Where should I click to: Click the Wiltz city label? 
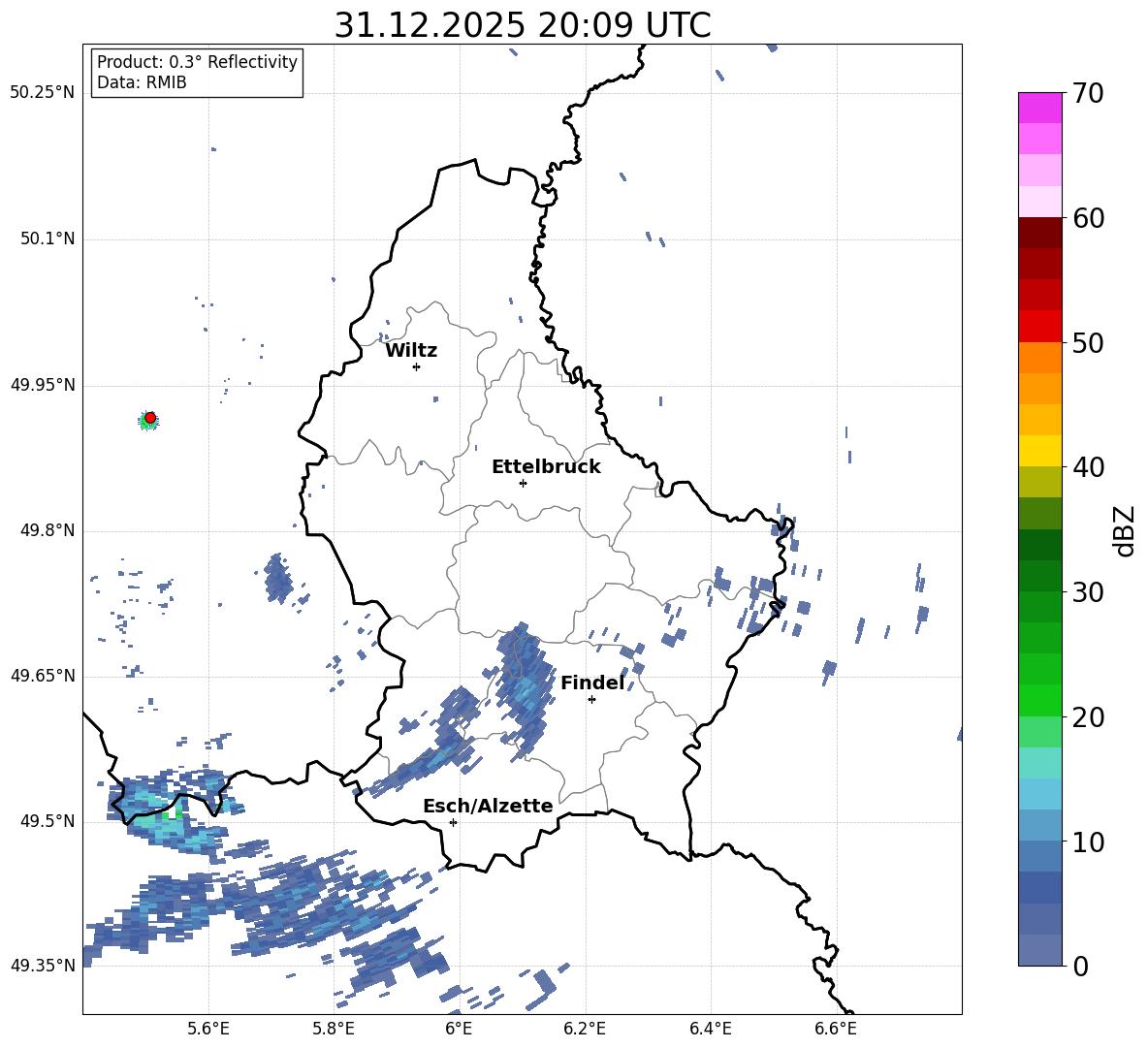pyautogui.click(x=411, y=351)
